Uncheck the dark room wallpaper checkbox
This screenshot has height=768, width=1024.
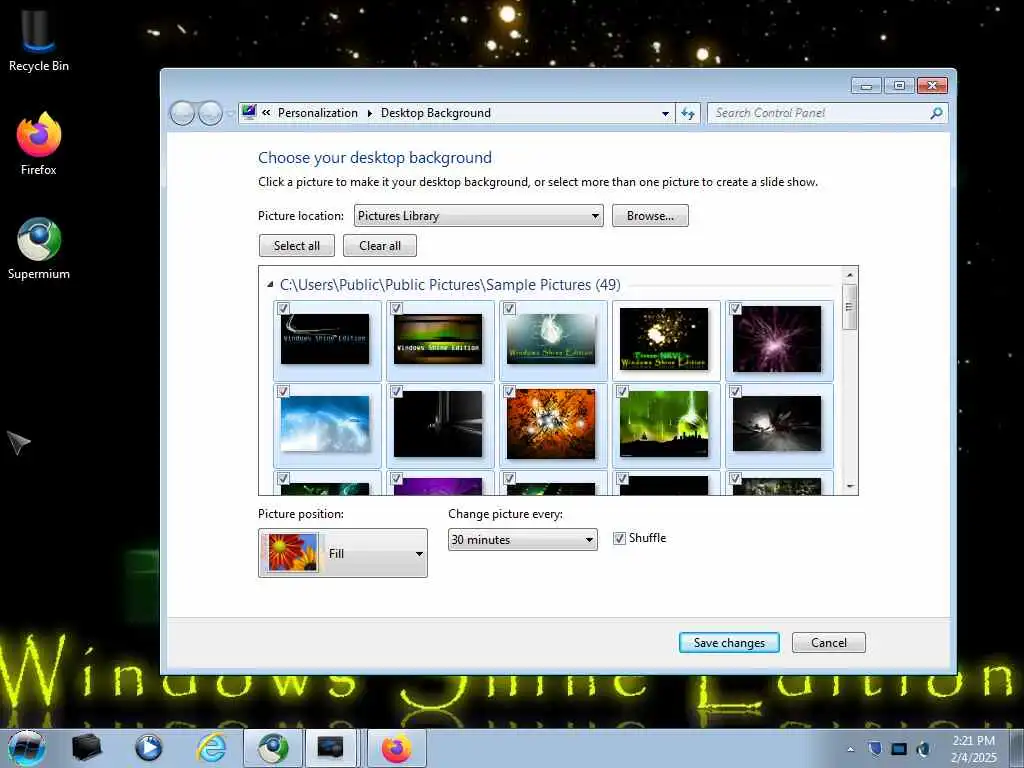tap(396, 391)
